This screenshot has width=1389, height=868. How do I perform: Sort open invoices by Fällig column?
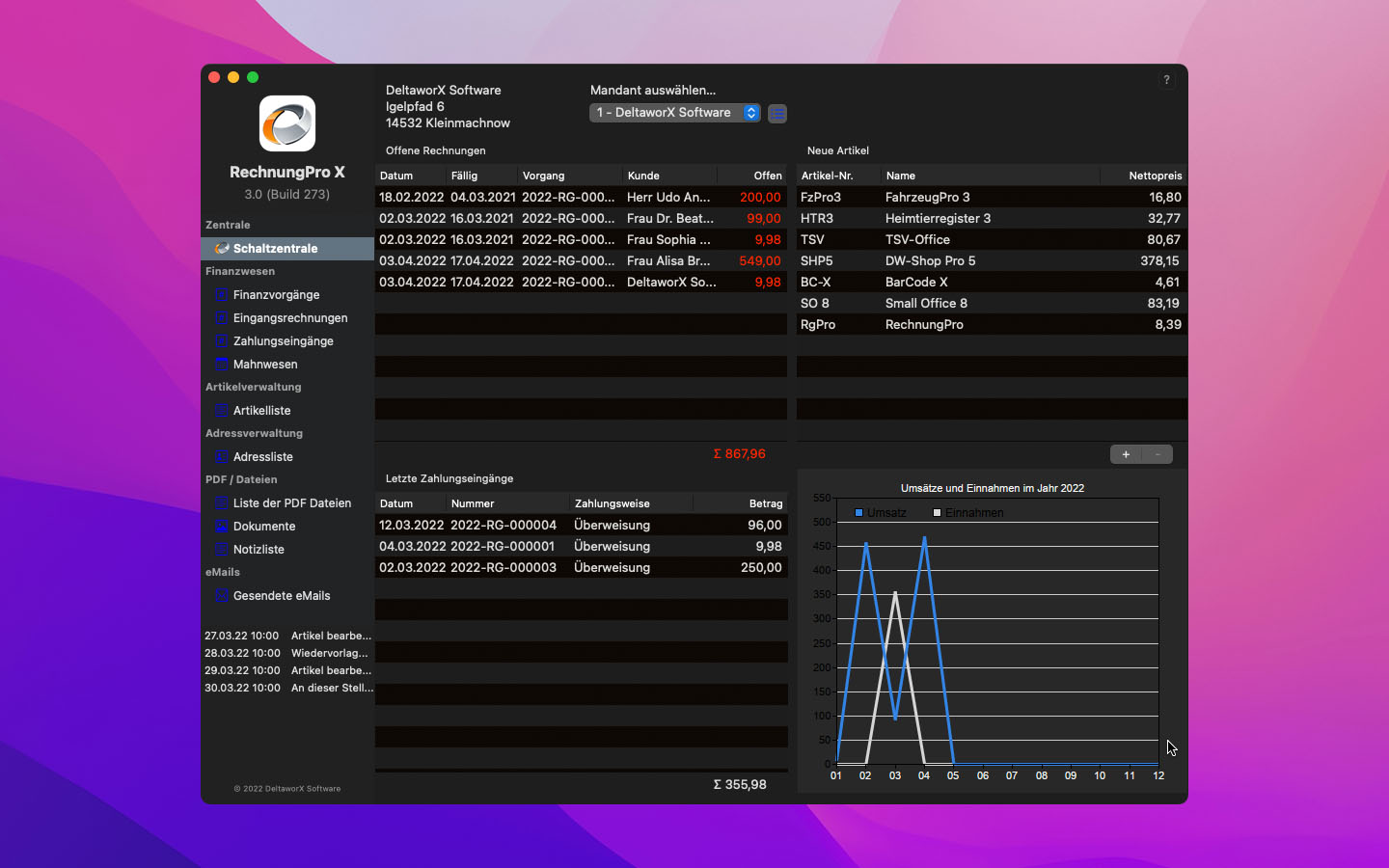(x=482, y=176)
